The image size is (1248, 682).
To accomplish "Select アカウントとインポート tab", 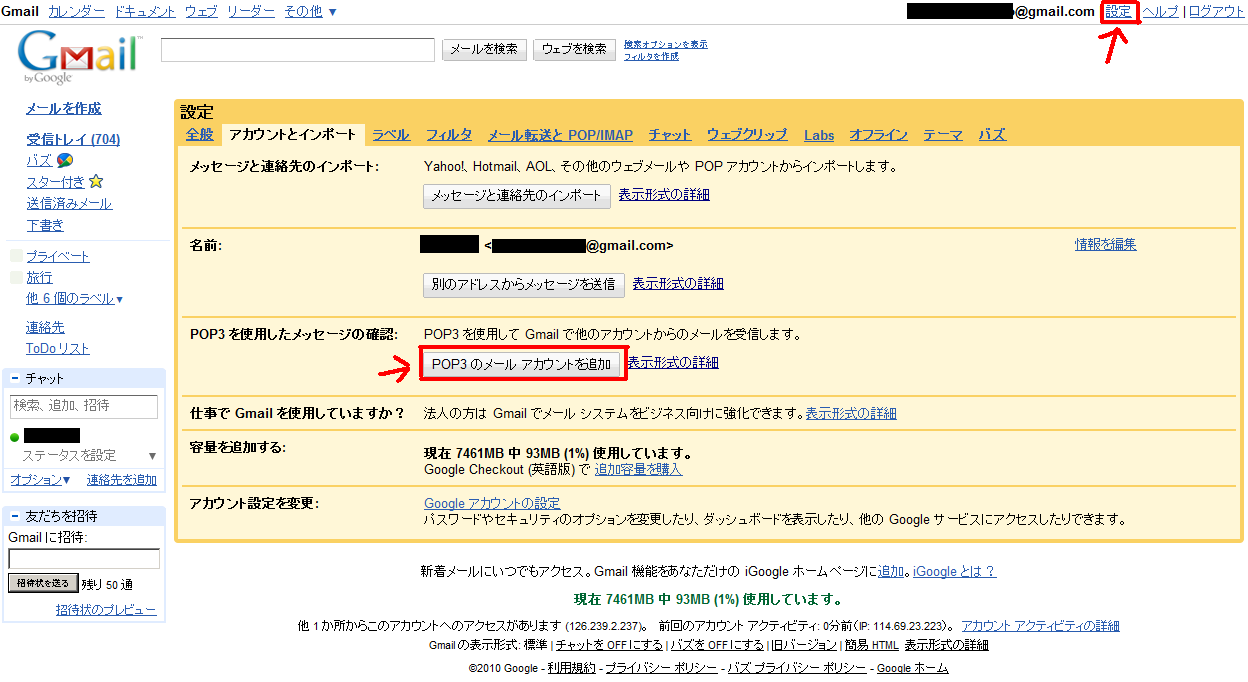I will [292, 134].
